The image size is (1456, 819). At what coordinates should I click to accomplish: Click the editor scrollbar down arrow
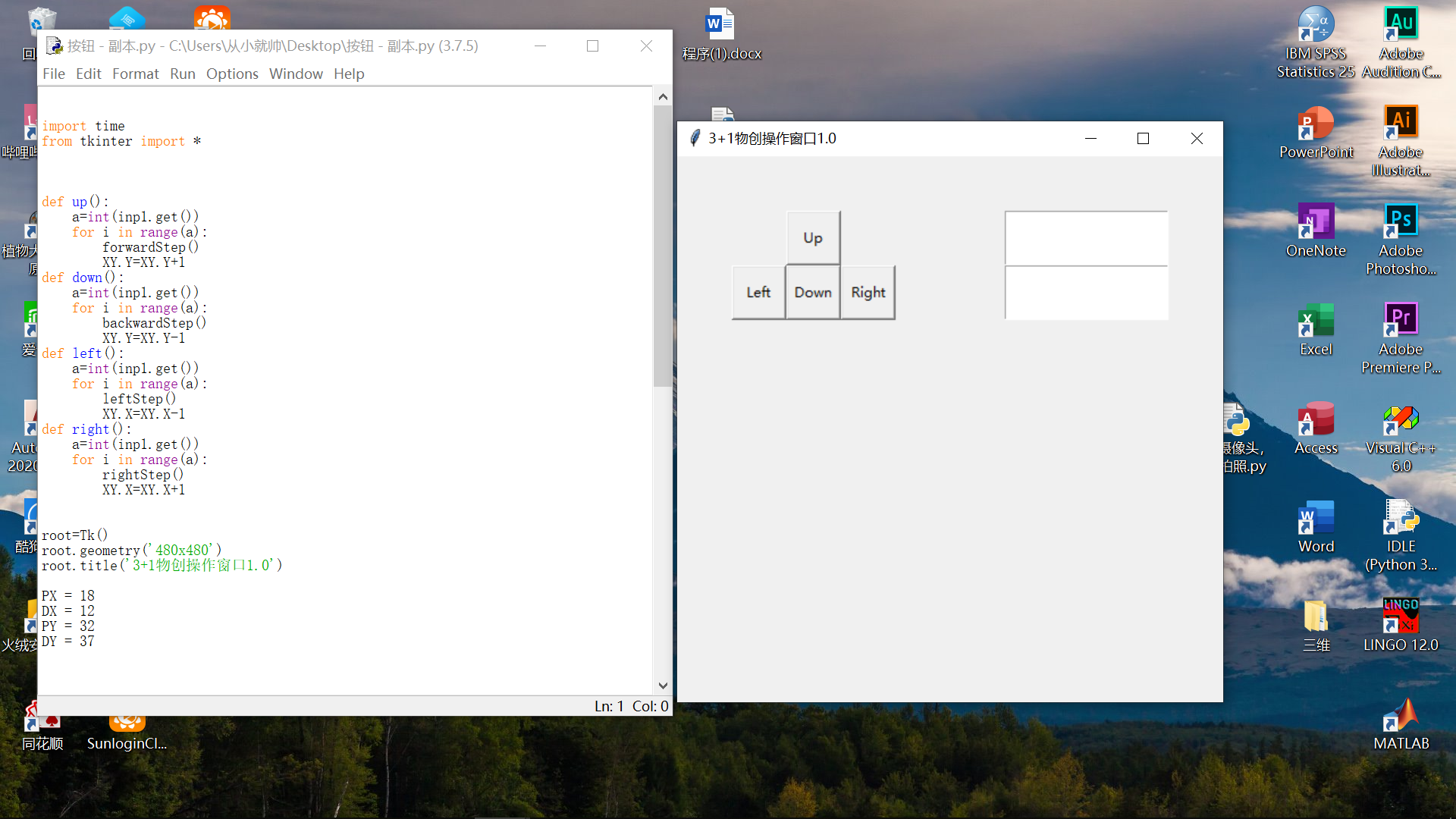[x=663, y=686]
